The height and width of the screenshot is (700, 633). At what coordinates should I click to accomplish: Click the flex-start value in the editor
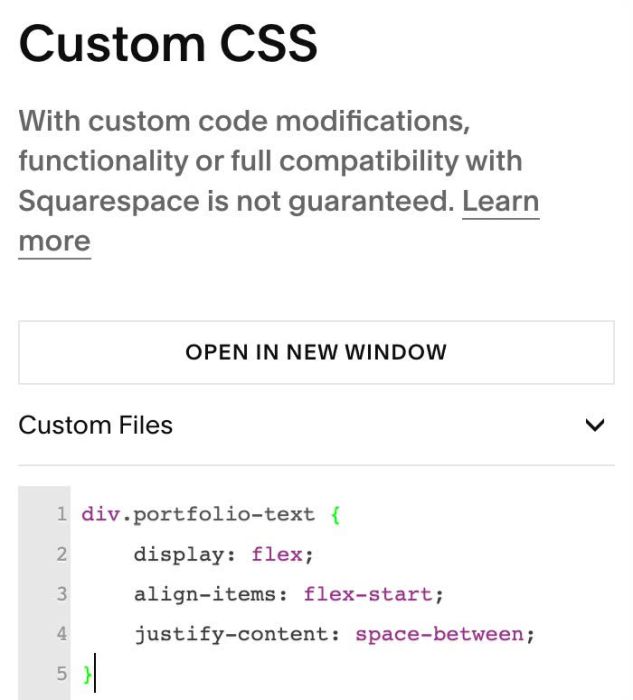pyautogui.click(x=368, y=594)
